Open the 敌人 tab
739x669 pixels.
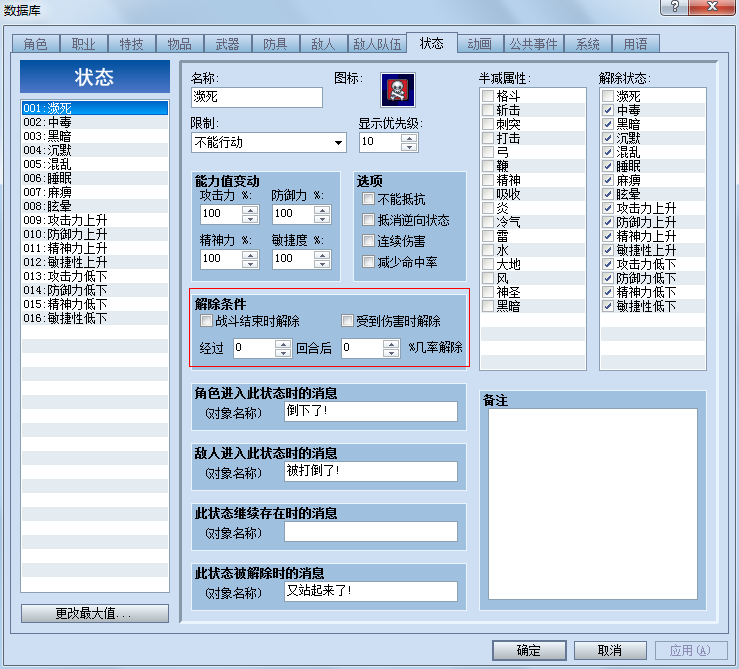323,44
